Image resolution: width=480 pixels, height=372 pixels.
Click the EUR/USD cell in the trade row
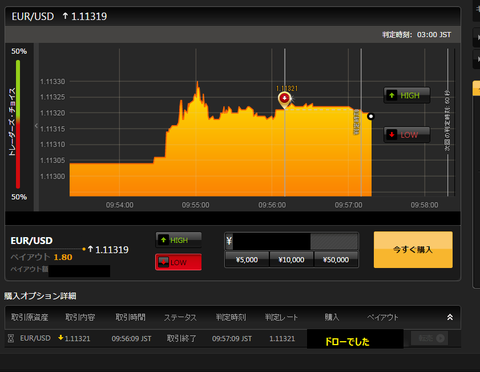(x=35, y=338)
